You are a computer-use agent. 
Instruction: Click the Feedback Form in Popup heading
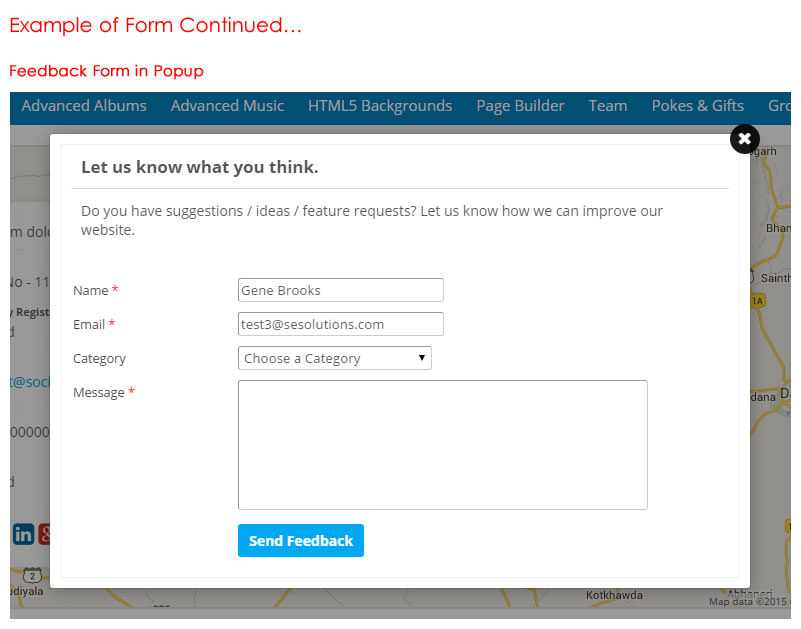point(106,71)
